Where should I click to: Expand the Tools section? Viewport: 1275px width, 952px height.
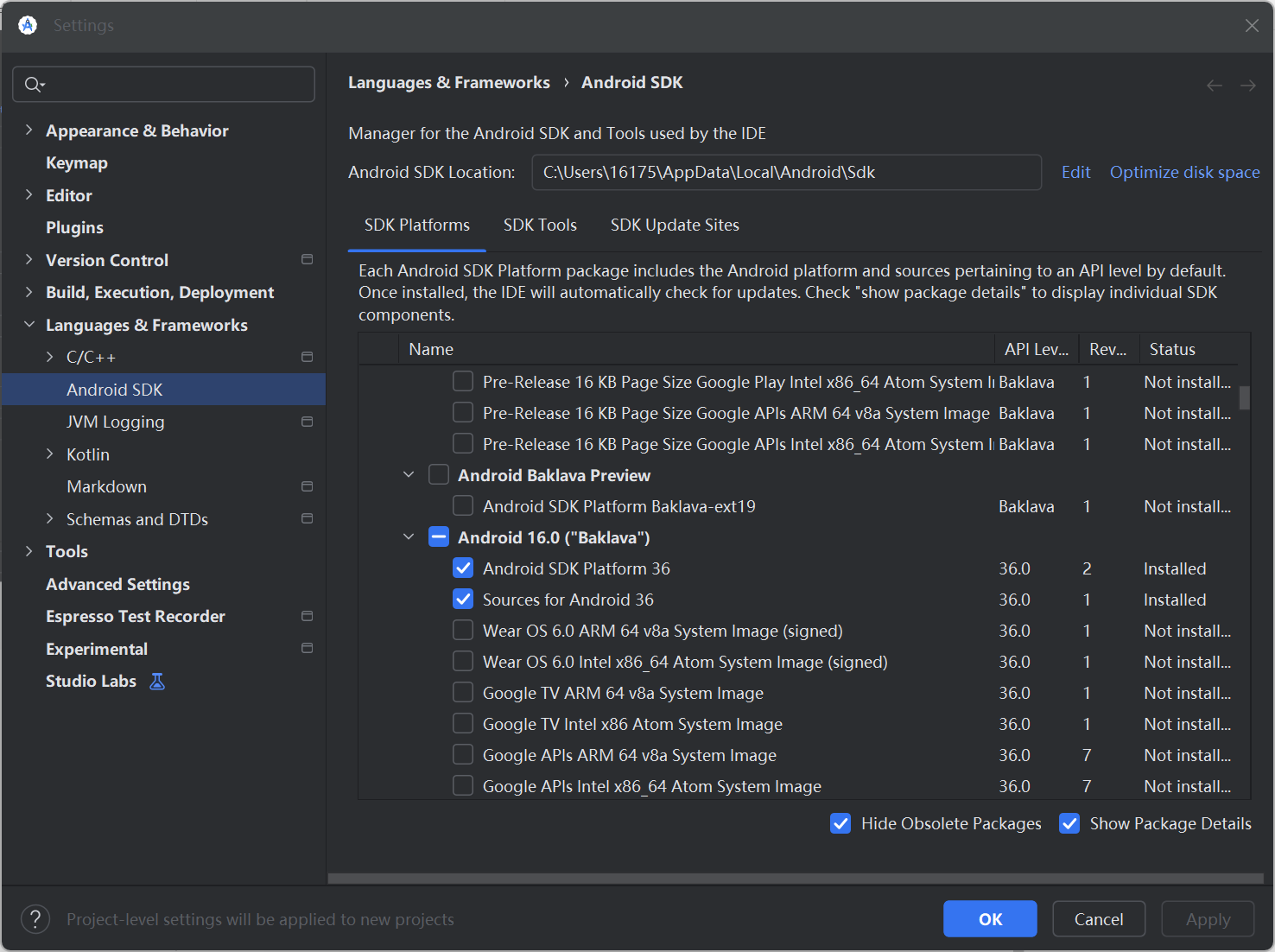29,551
